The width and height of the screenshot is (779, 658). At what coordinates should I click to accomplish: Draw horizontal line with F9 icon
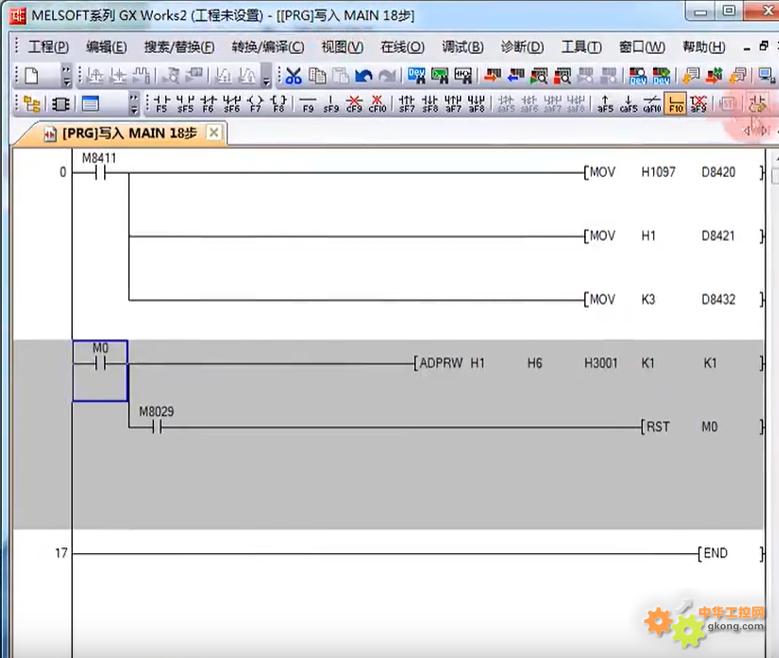tap(308, 103)
